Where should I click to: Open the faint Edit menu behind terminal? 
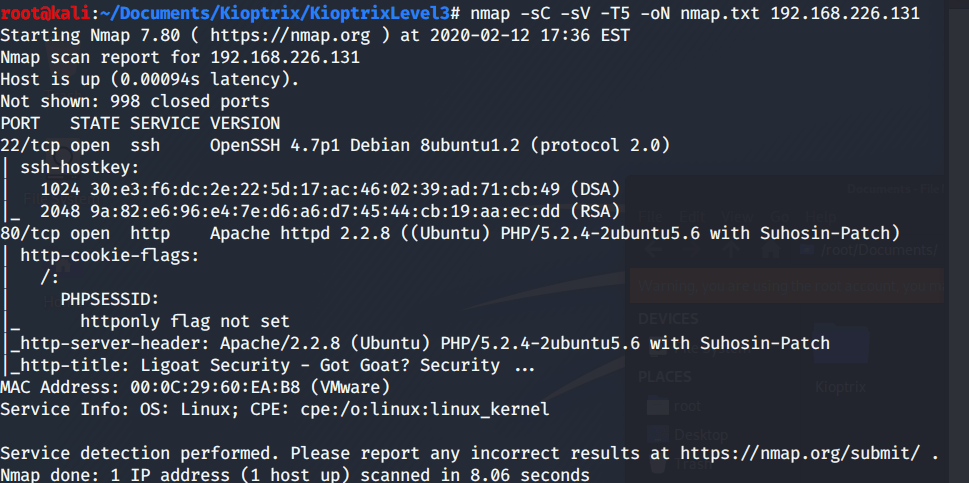[x=692, y=217]
